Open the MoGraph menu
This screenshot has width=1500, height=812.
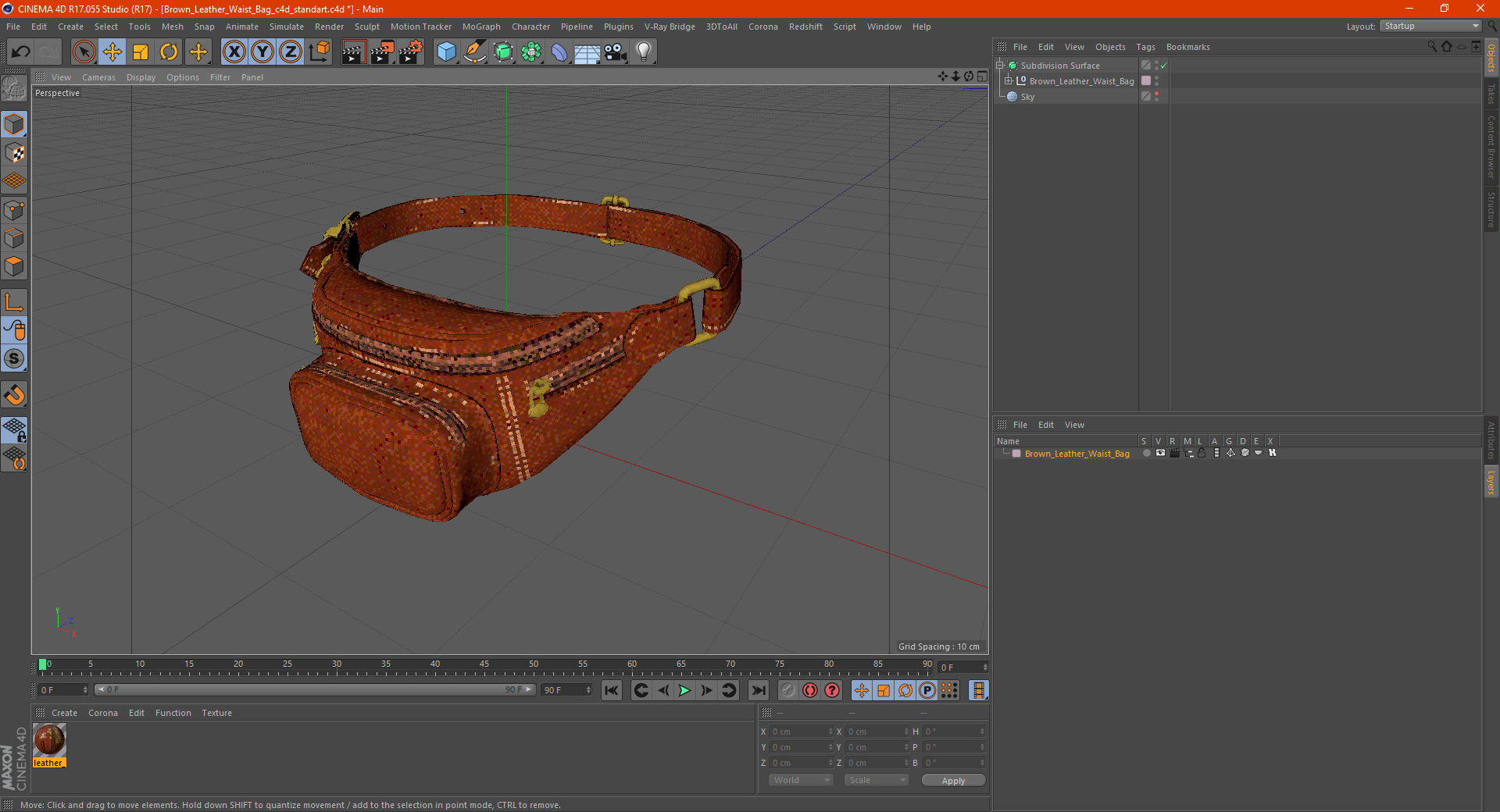481,27
